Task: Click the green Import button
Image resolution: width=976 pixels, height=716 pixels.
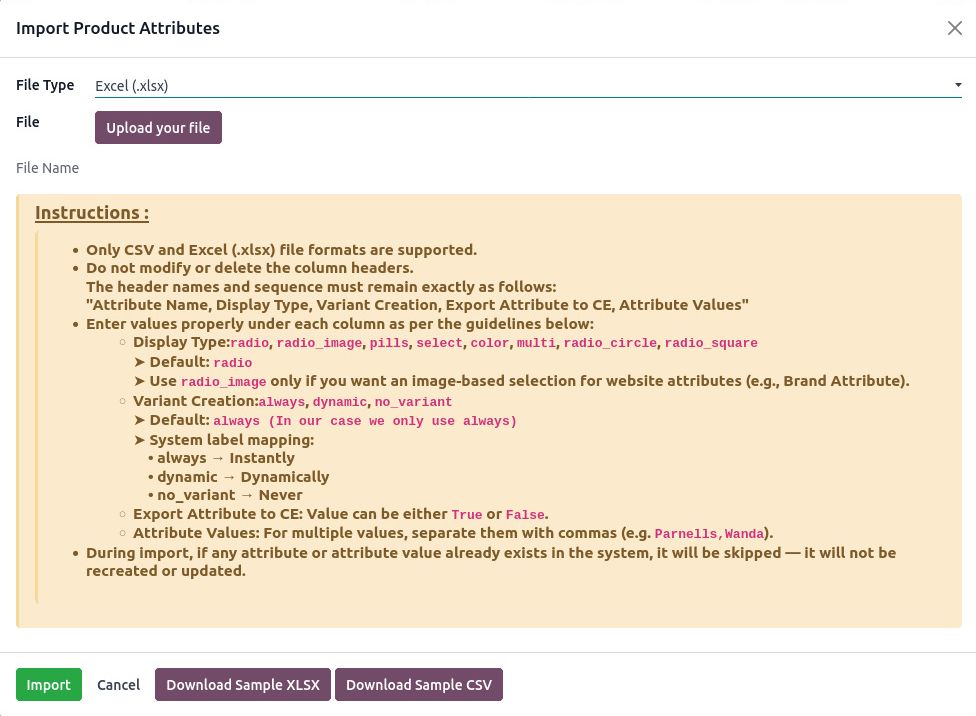Action: (x=48, y=685)
